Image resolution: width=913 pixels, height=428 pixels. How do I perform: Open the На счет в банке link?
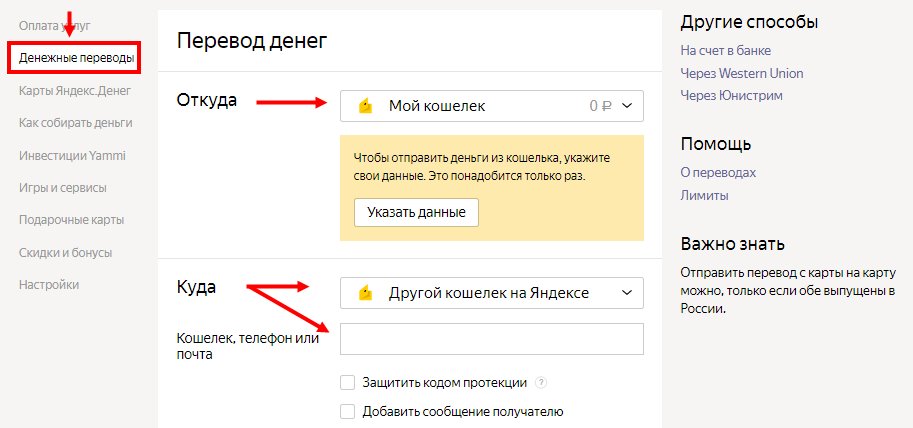[x=726, y=51]
